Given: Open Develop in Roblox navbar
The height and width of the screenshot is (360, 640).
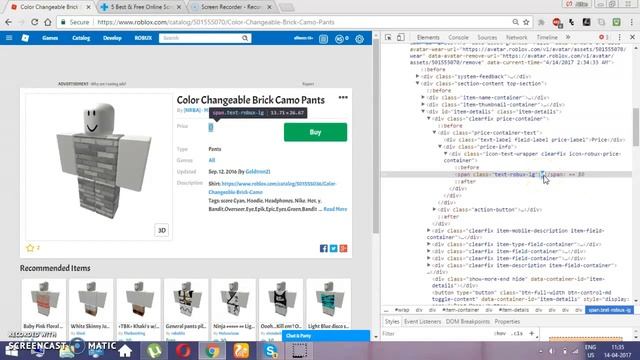Looking at the screenshot, I should point(112,38).
